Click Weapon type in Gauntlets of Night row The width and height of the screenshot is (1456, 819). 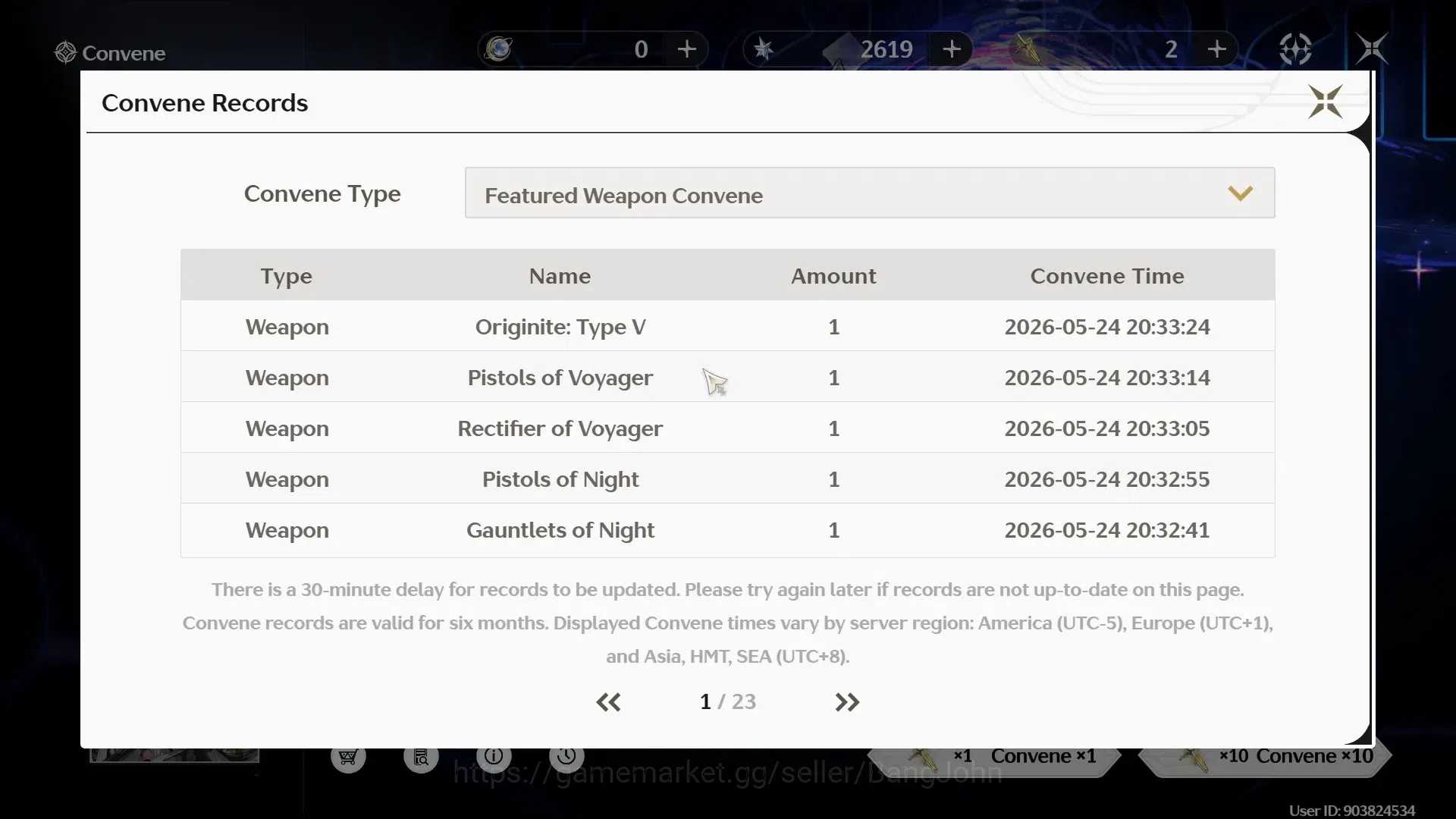[x=287, y=531]
